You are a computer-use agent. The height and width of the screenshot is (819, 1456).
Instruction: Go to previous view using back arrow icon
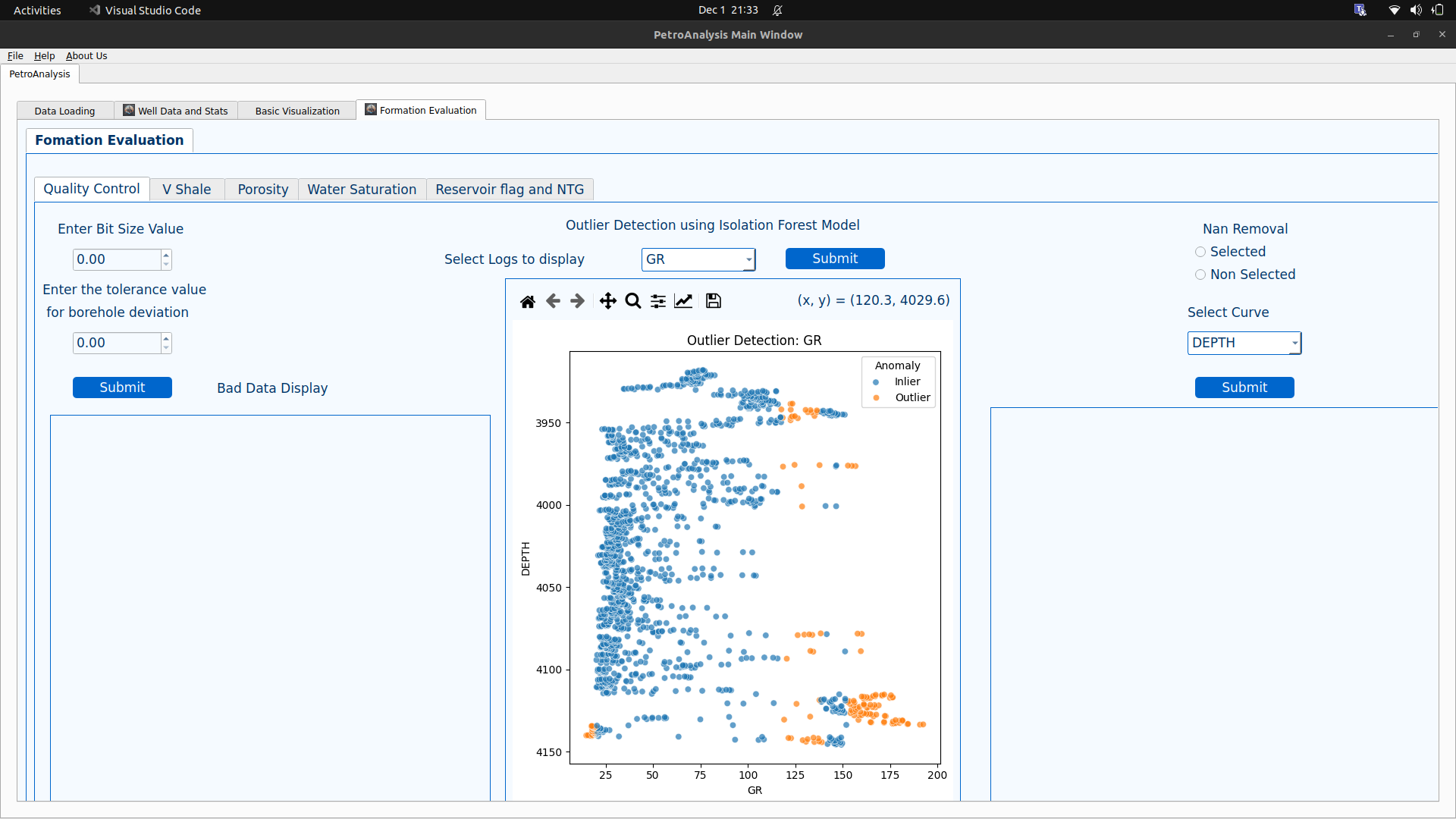tap(553, 300)
